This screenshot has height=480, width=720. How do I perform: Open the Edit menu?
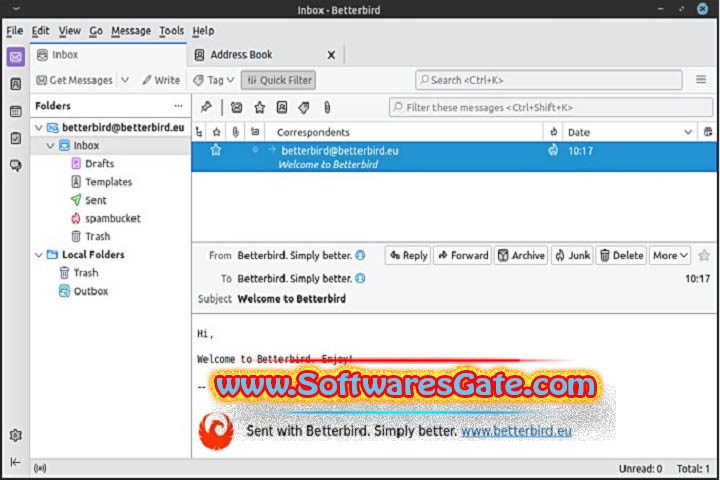40,31
